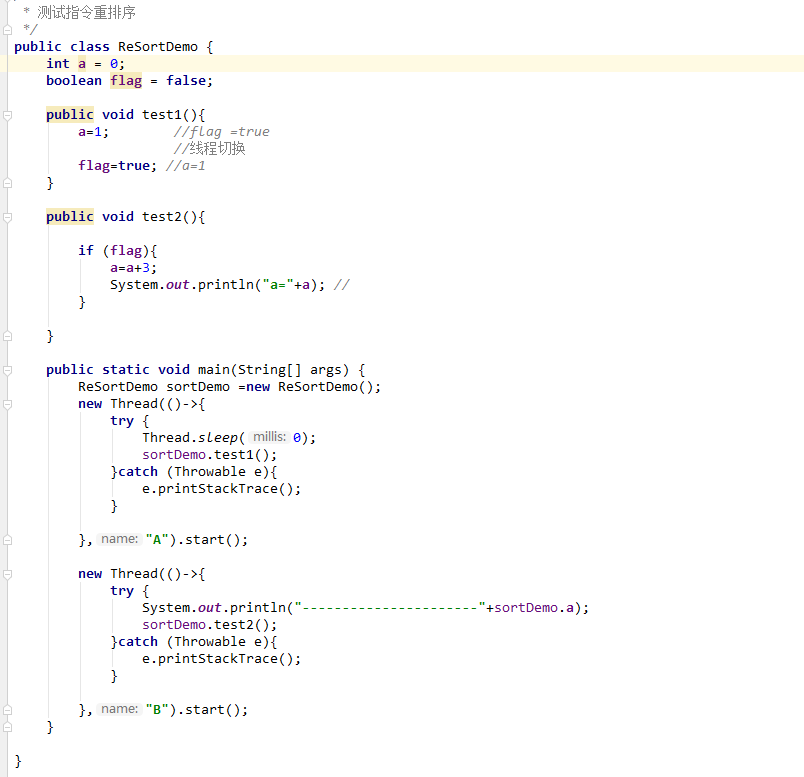This screenshot has width=804, height=777.
Task: Click the dashed string literal in println
Action: point(390,608)
